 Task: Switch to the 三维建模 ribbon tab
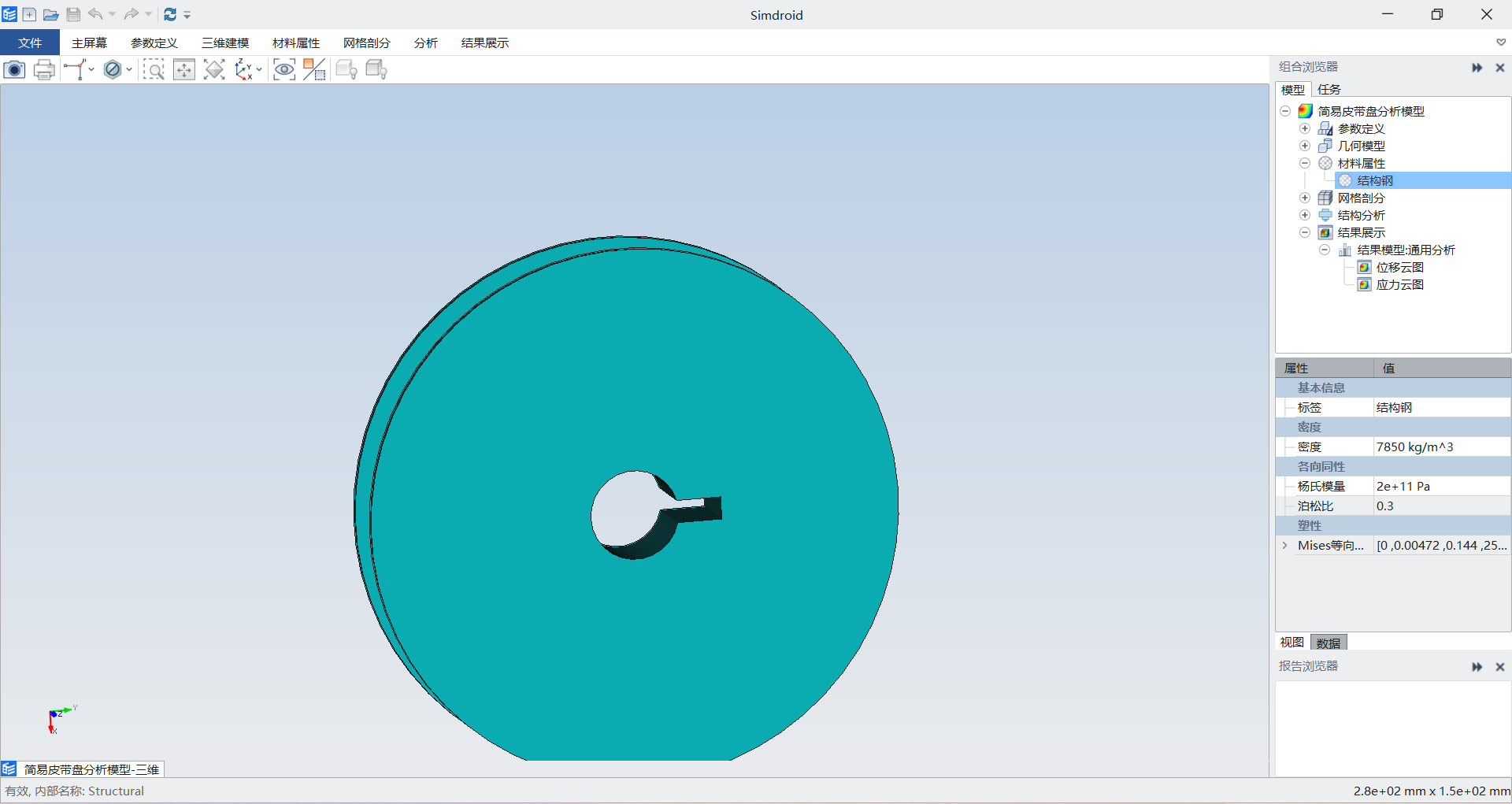[224, 43]
